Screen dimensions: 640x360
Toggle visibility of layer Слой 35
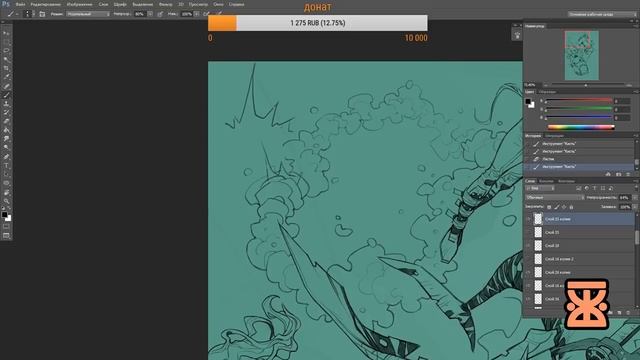click(528, 232)
